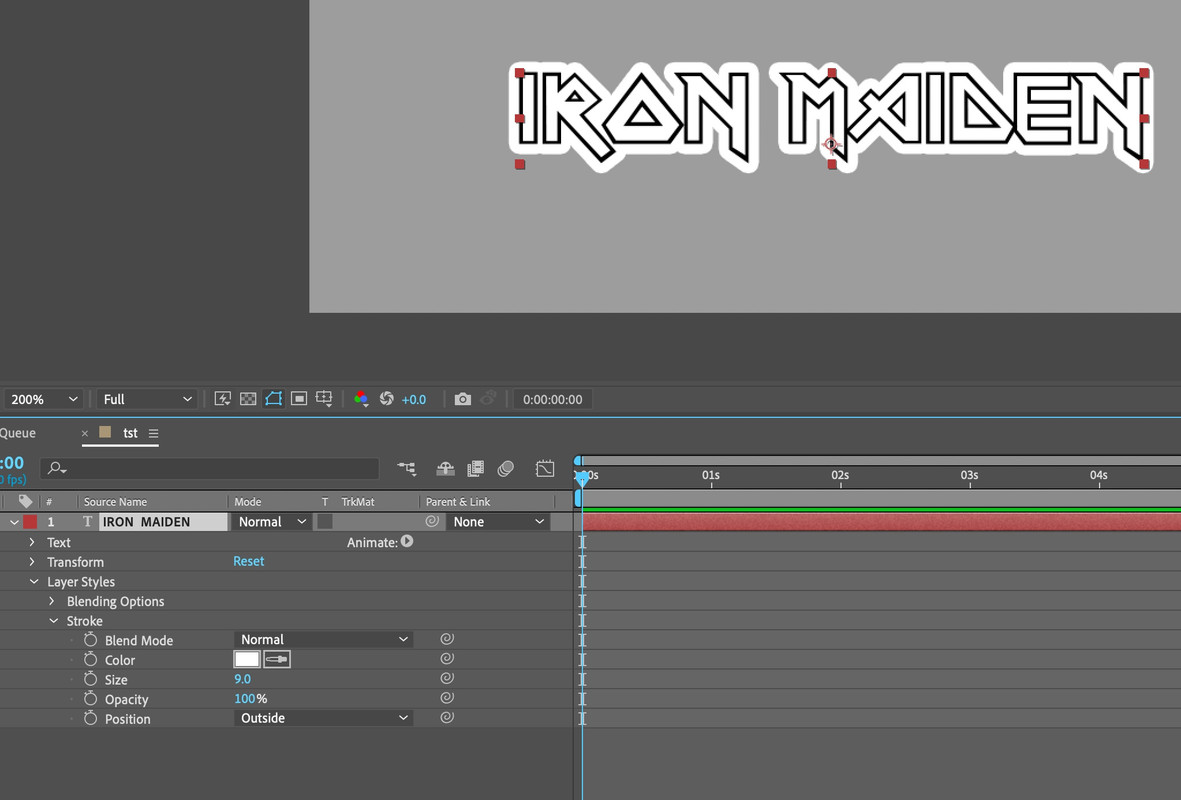Image resolution: width=1181 pixels, height=800 pixels.
Task: Click Opacity property stopwatch icon
Action: pyautogui.click(x=90, y=698)
